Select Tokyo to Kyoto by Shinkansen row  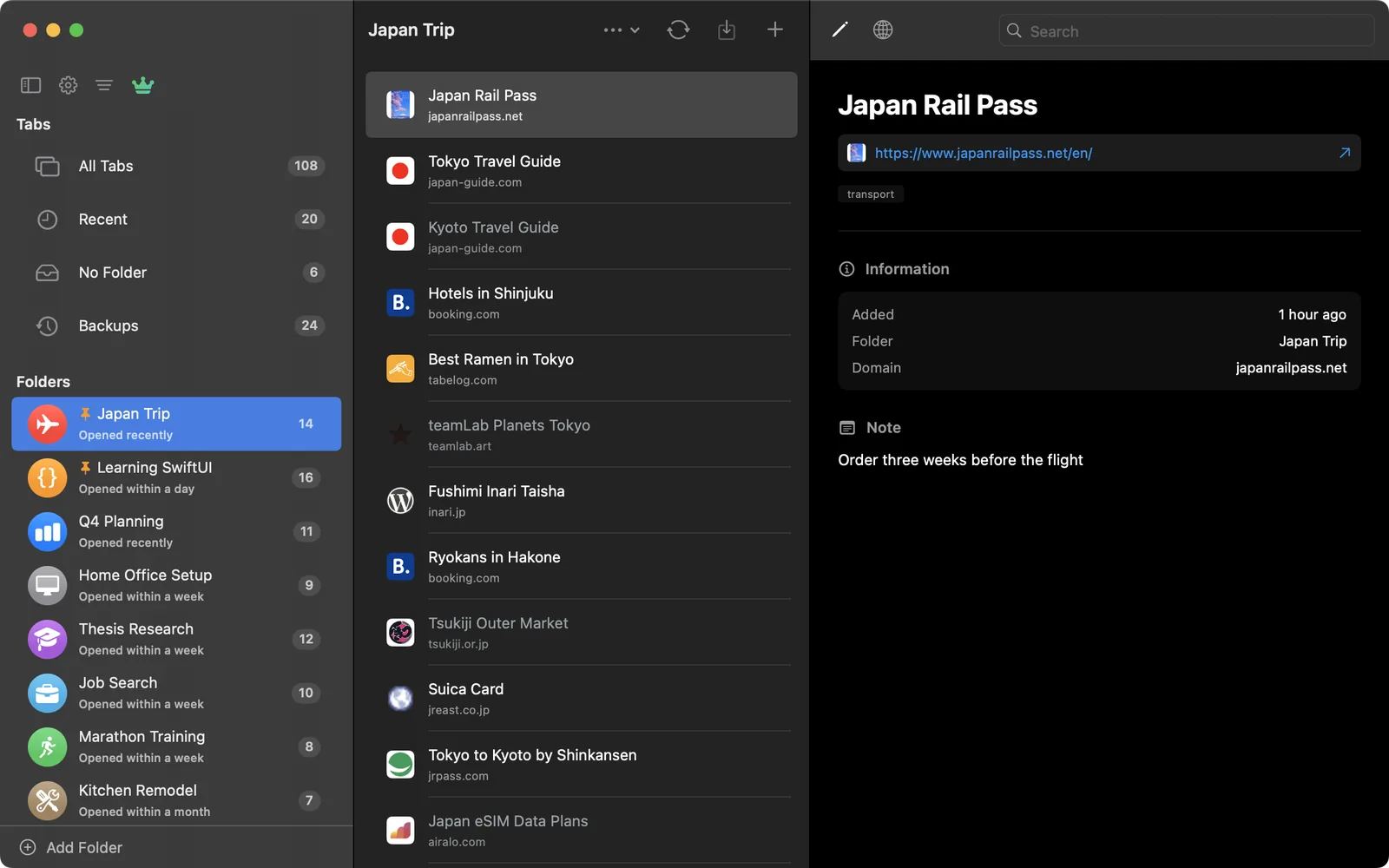pyautogui.click(x=582, y=765)
